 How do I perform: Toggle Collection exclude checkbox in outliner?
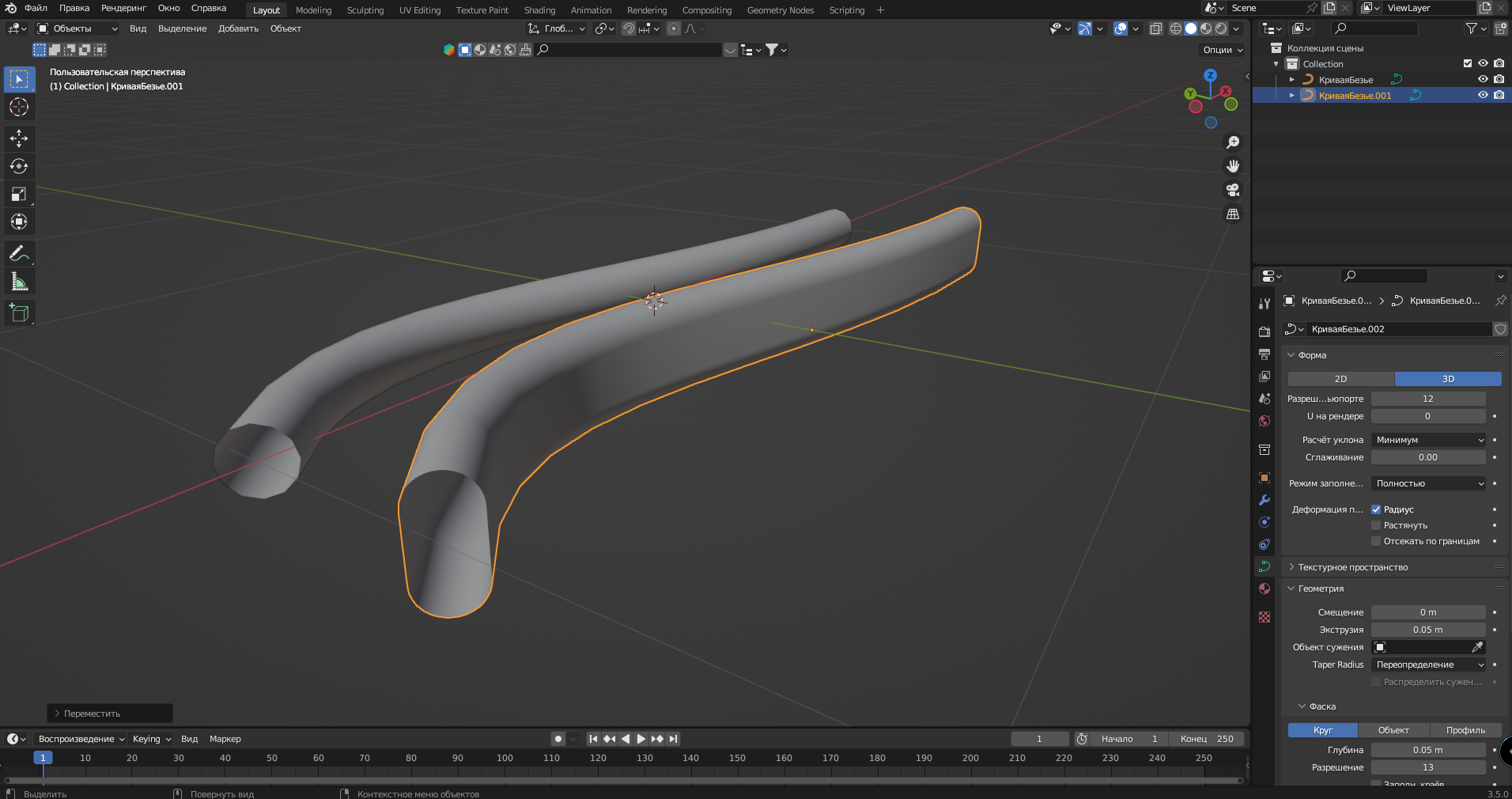[1468, 63]
